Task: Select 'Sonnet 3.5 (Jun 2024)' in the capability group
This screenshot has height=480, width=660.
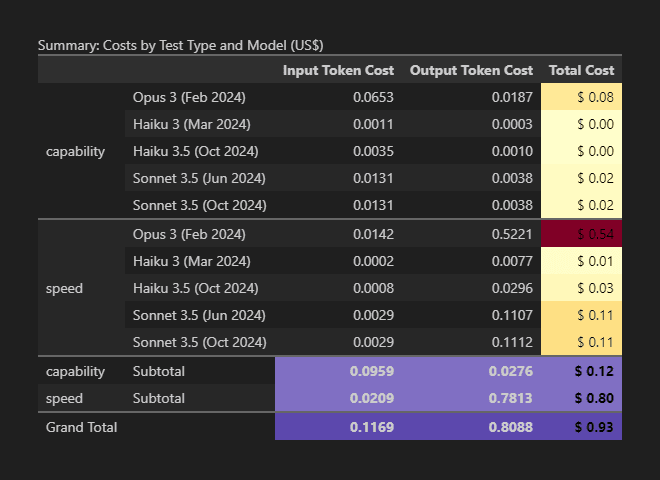Action: coord(199,178)
